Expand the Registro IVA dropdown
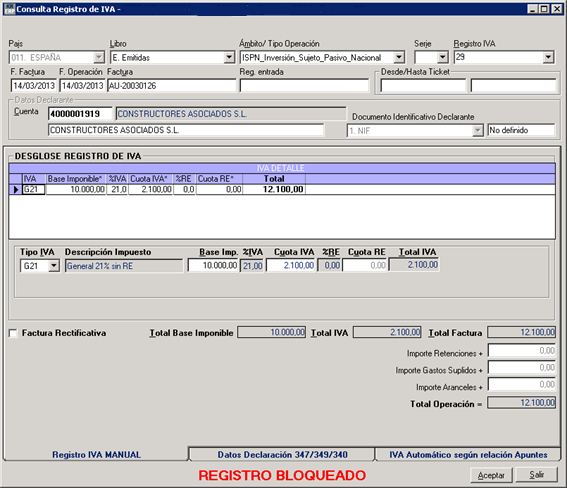Viewport: 567px width, 488px height. pos(548,57)
